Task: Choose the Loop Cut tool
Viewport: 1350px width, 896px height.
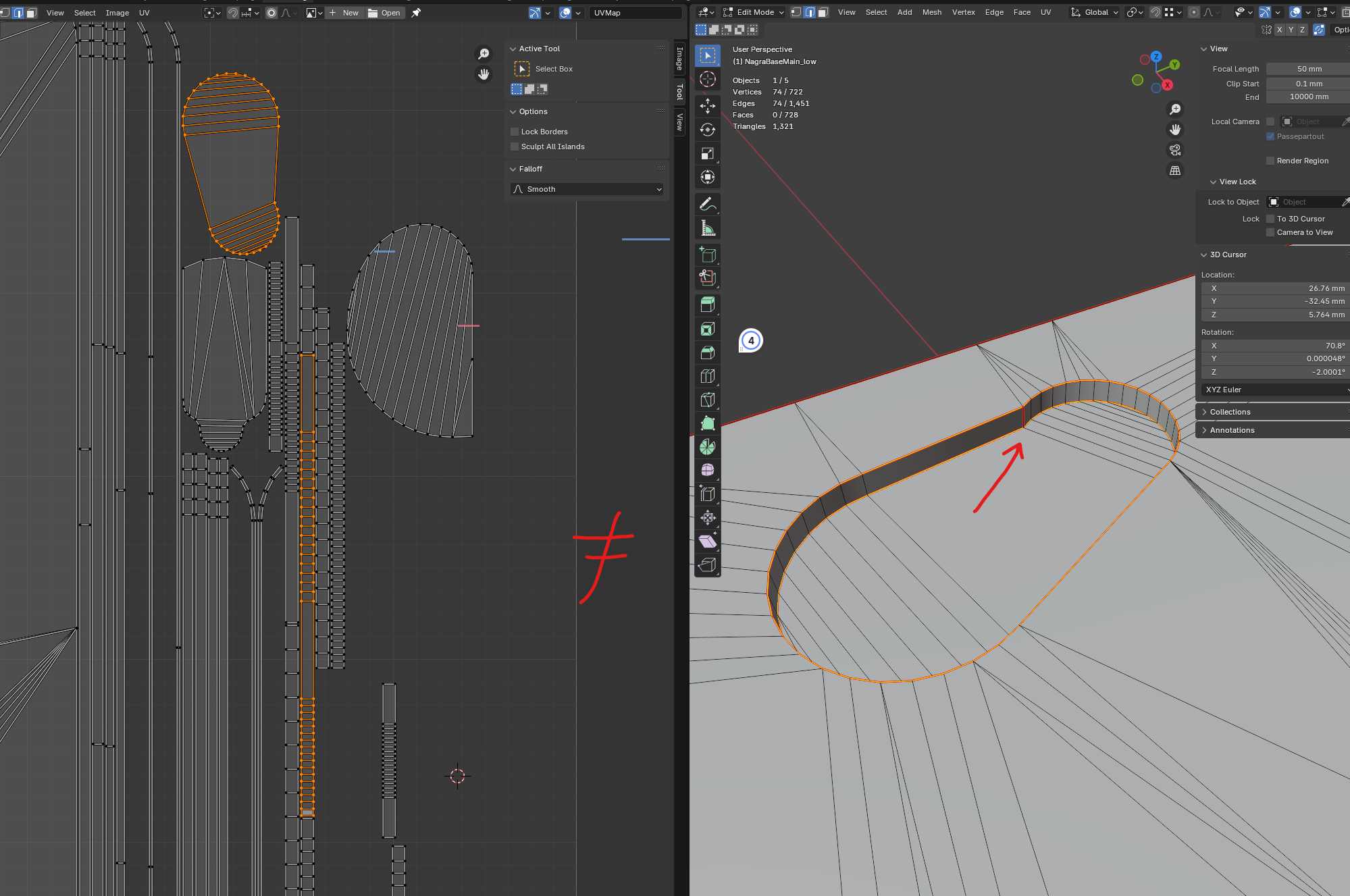Action: tap(707, 376)
